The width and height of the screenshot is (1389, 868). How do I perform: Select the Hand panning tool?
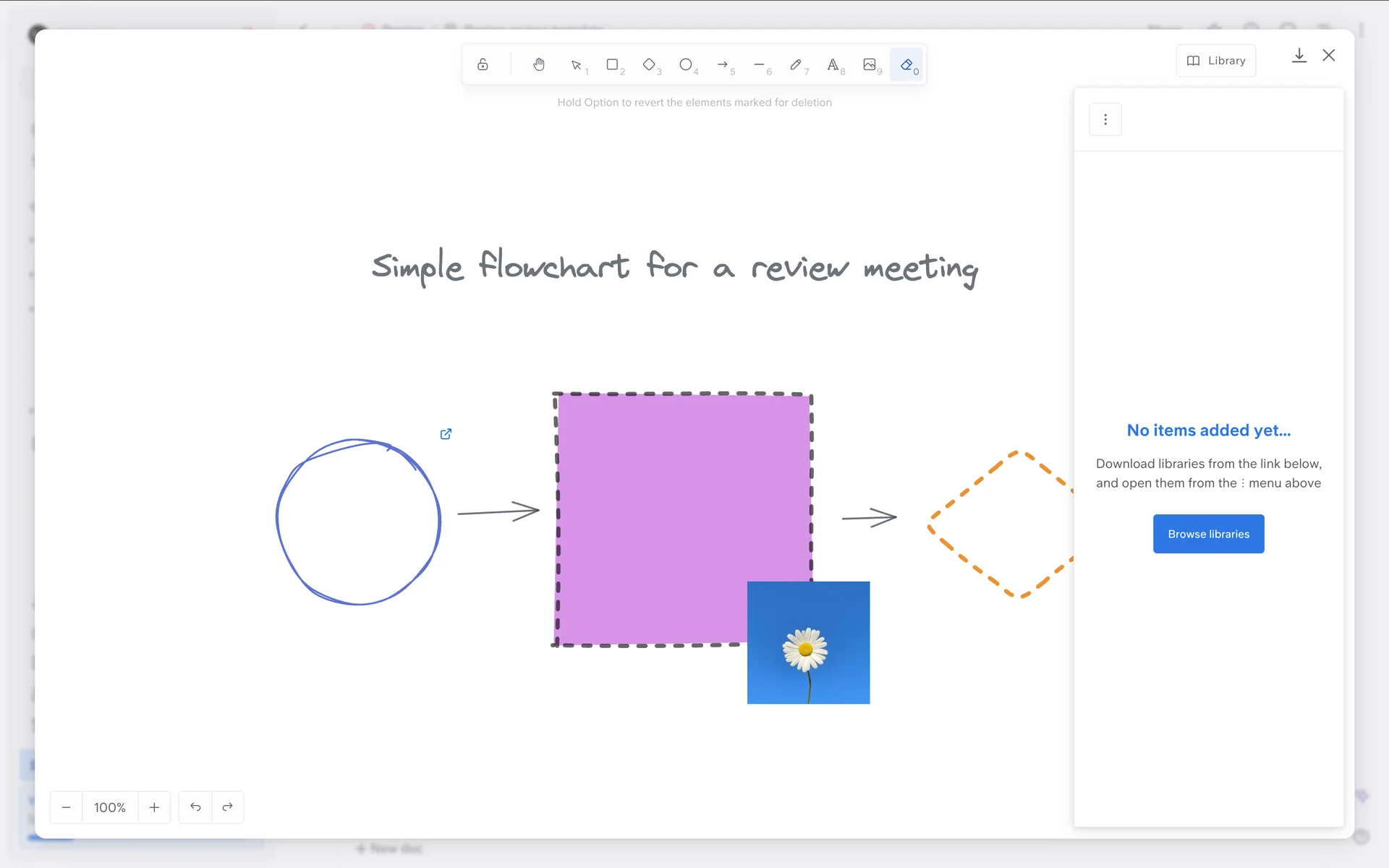tap(539, 64)
